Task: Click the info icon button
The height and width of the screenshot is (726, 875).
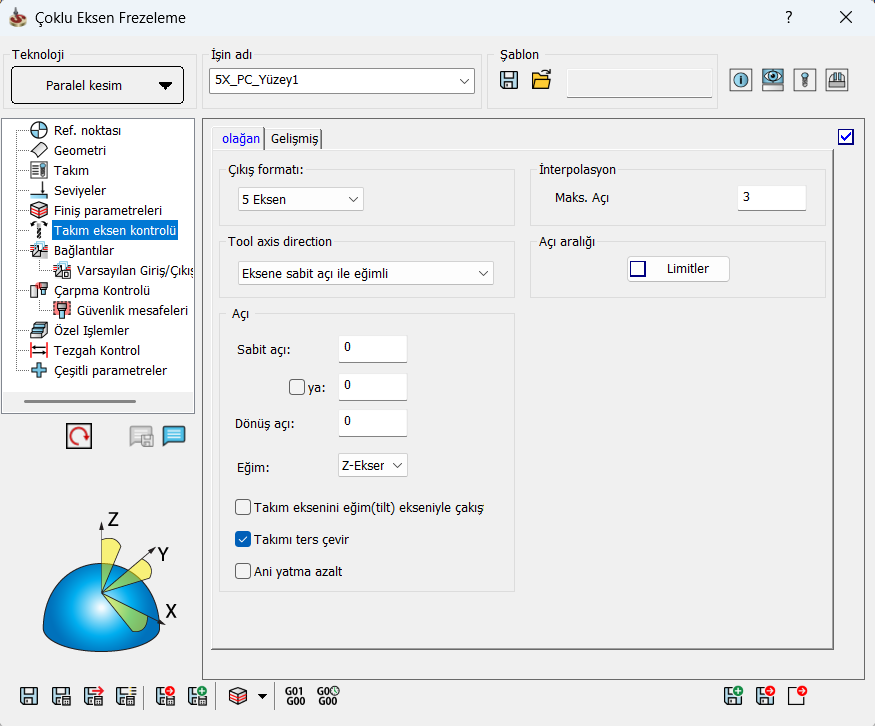Action: point(740,81)
